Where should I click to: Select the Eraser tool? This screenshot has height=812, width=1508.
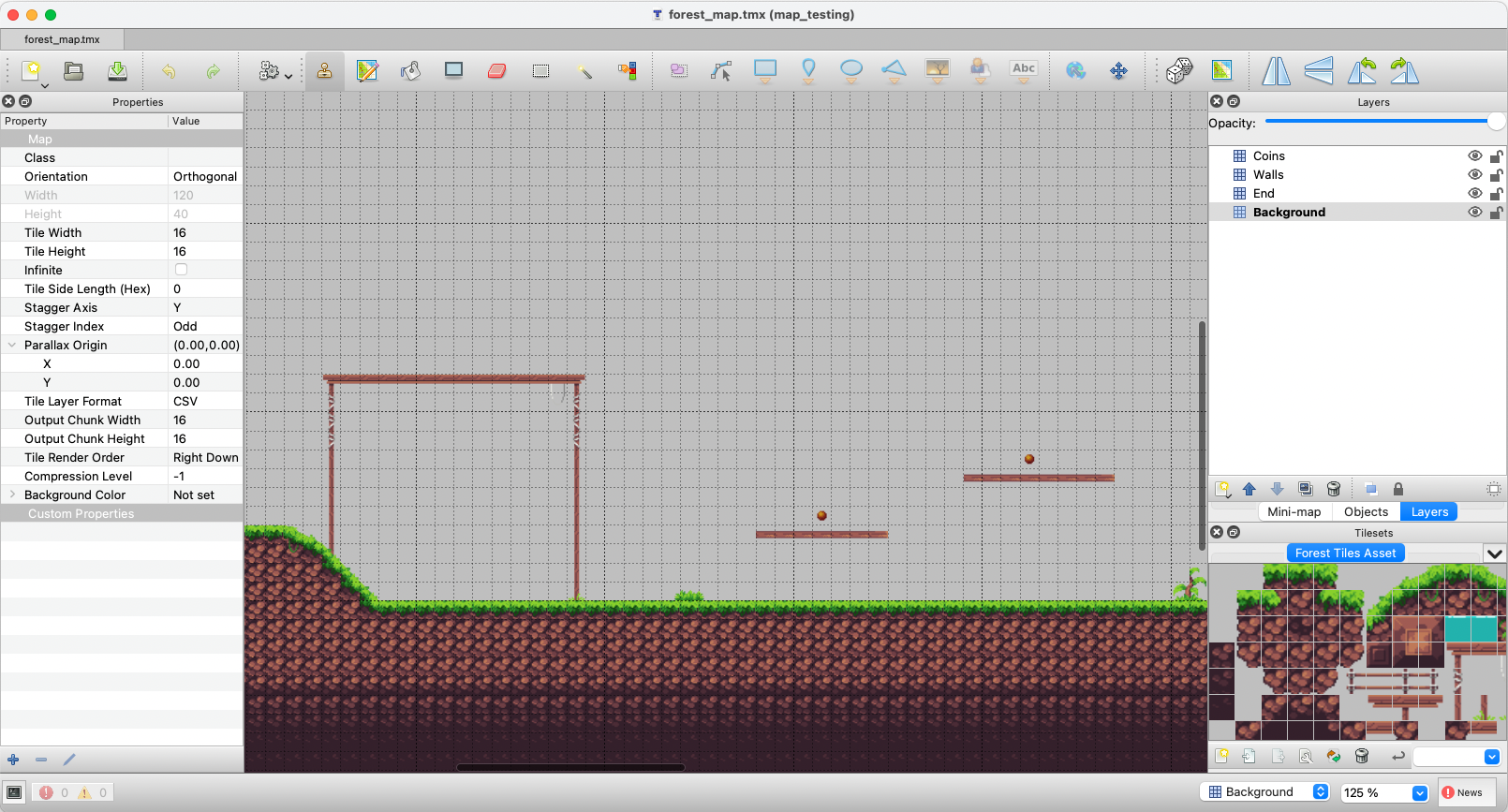tap(496, 71)
